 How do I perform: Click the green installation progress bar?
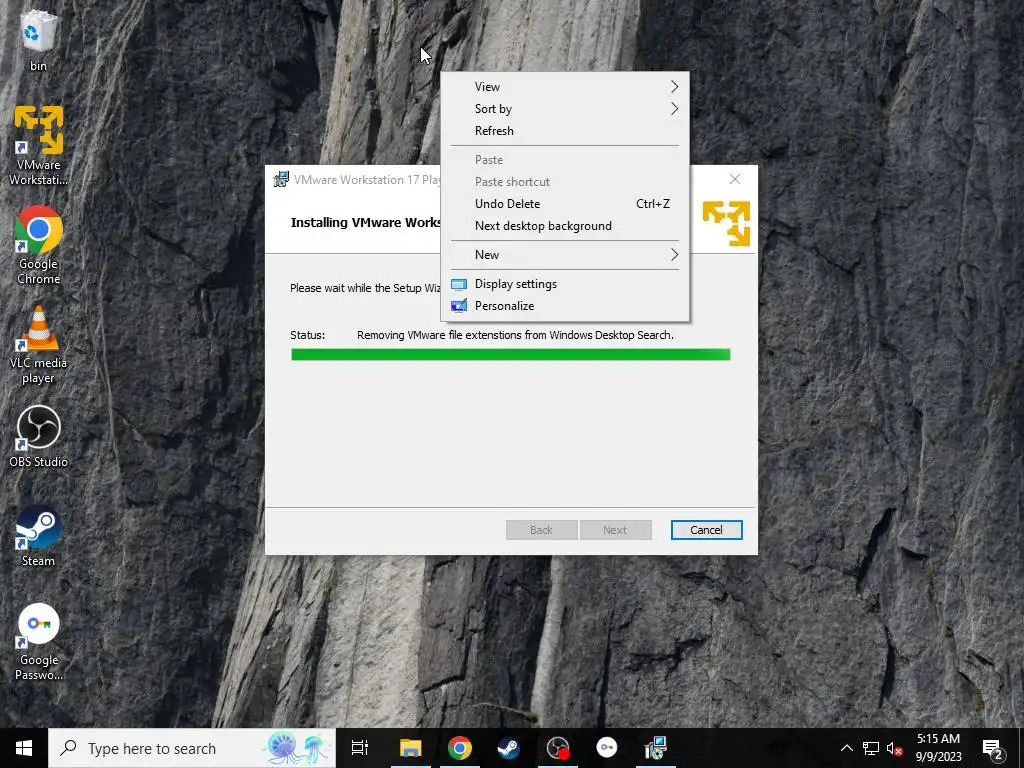point(511,355)
